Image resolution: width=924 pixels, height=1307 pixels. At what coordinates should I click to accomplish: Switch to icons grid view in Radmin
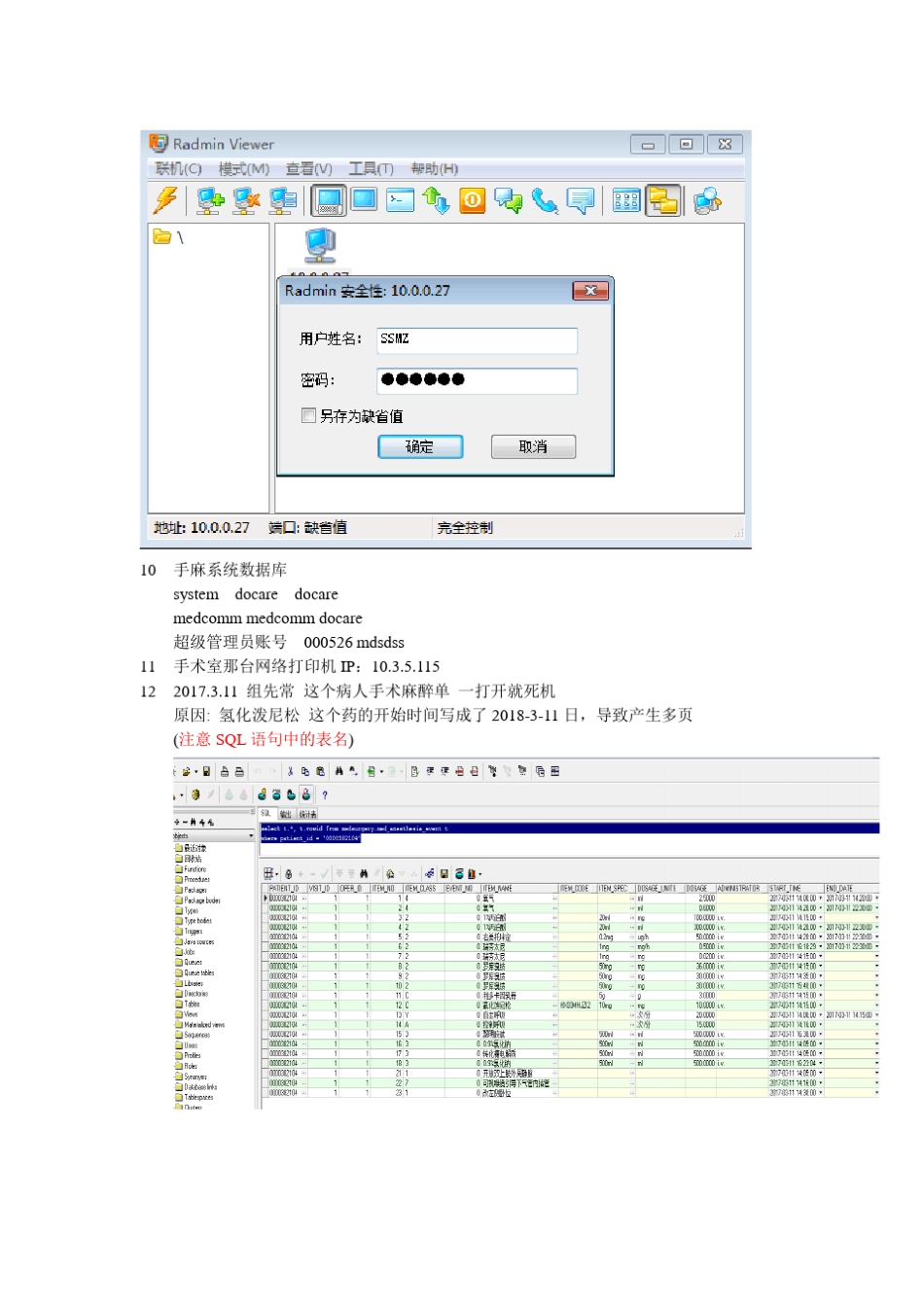tap(626, 200)
